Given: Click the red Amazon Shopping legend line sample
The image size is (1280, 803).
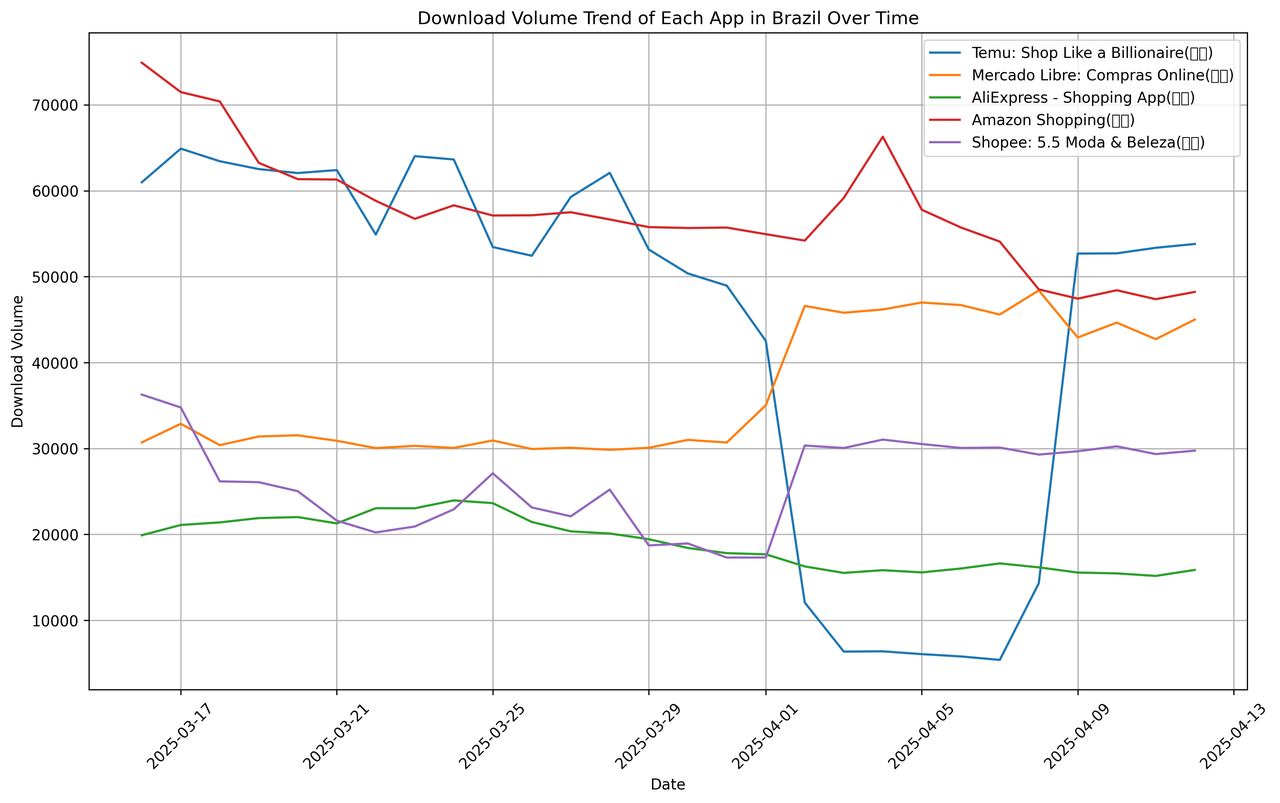Looking at the screenshot, I should pos(948,120).
